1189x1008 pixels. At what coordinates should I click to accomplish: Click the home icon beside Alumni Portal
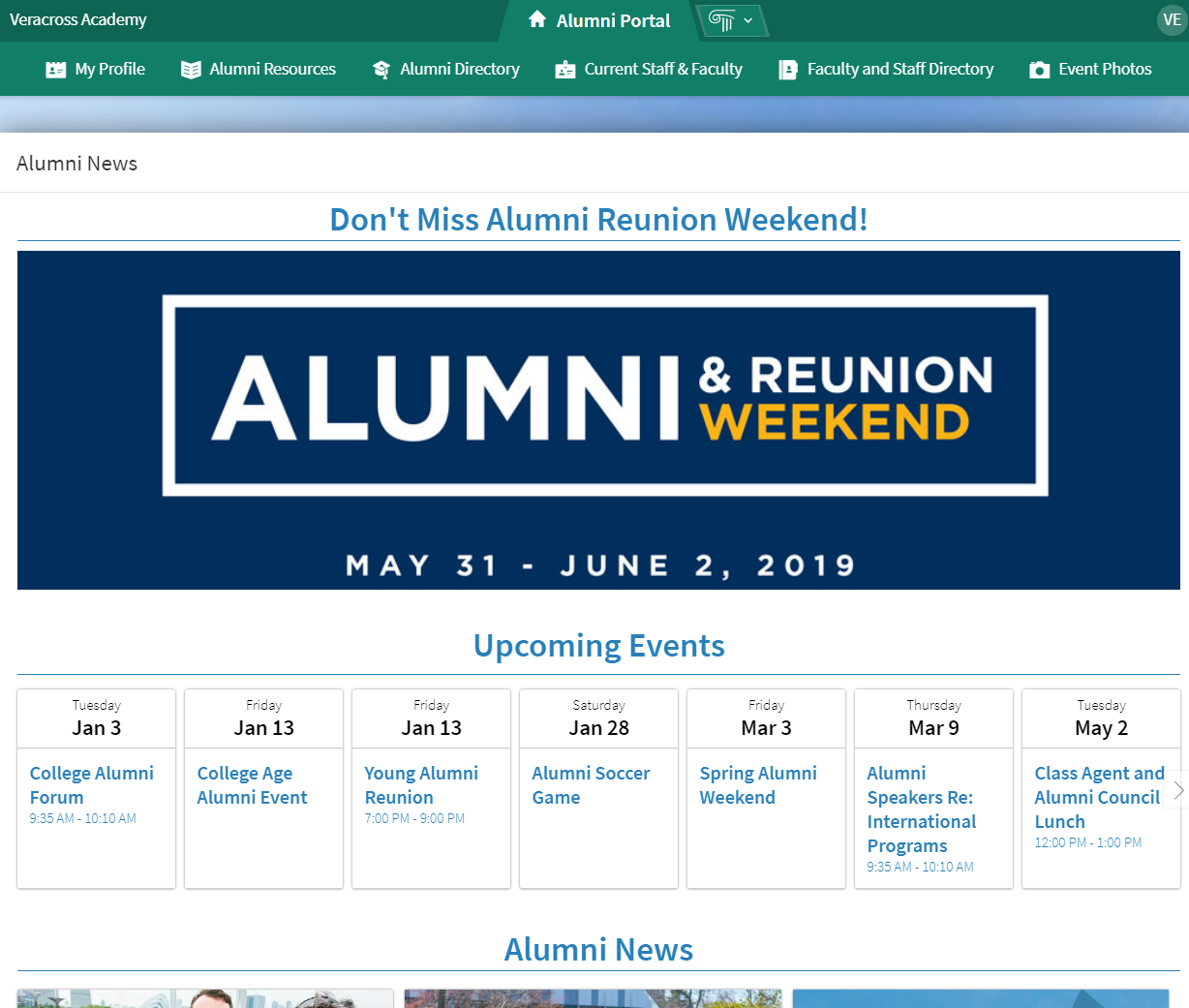tap(537, 19)
